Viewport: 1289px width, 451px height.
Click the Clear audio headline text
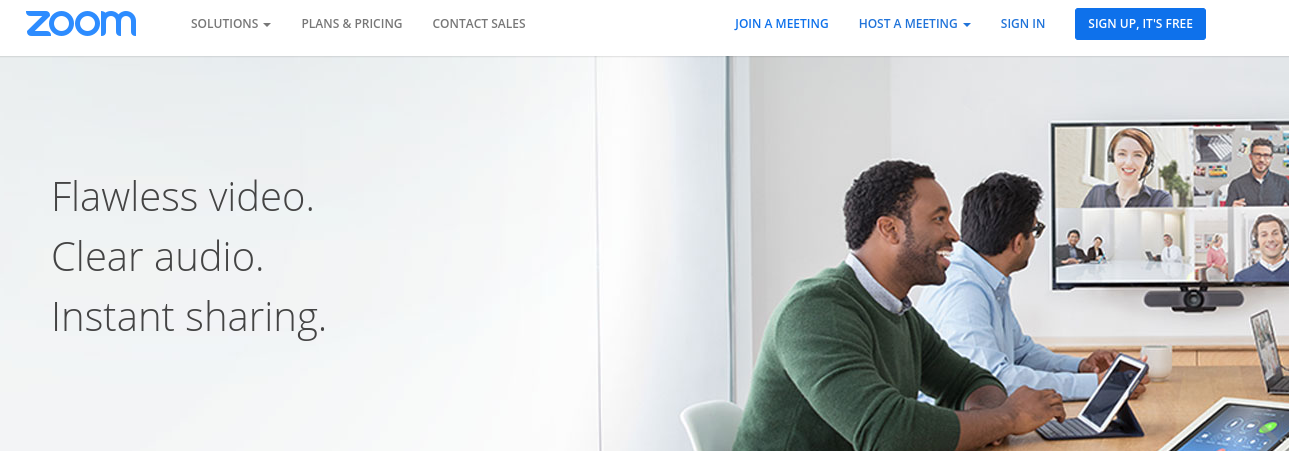(158, 256)
